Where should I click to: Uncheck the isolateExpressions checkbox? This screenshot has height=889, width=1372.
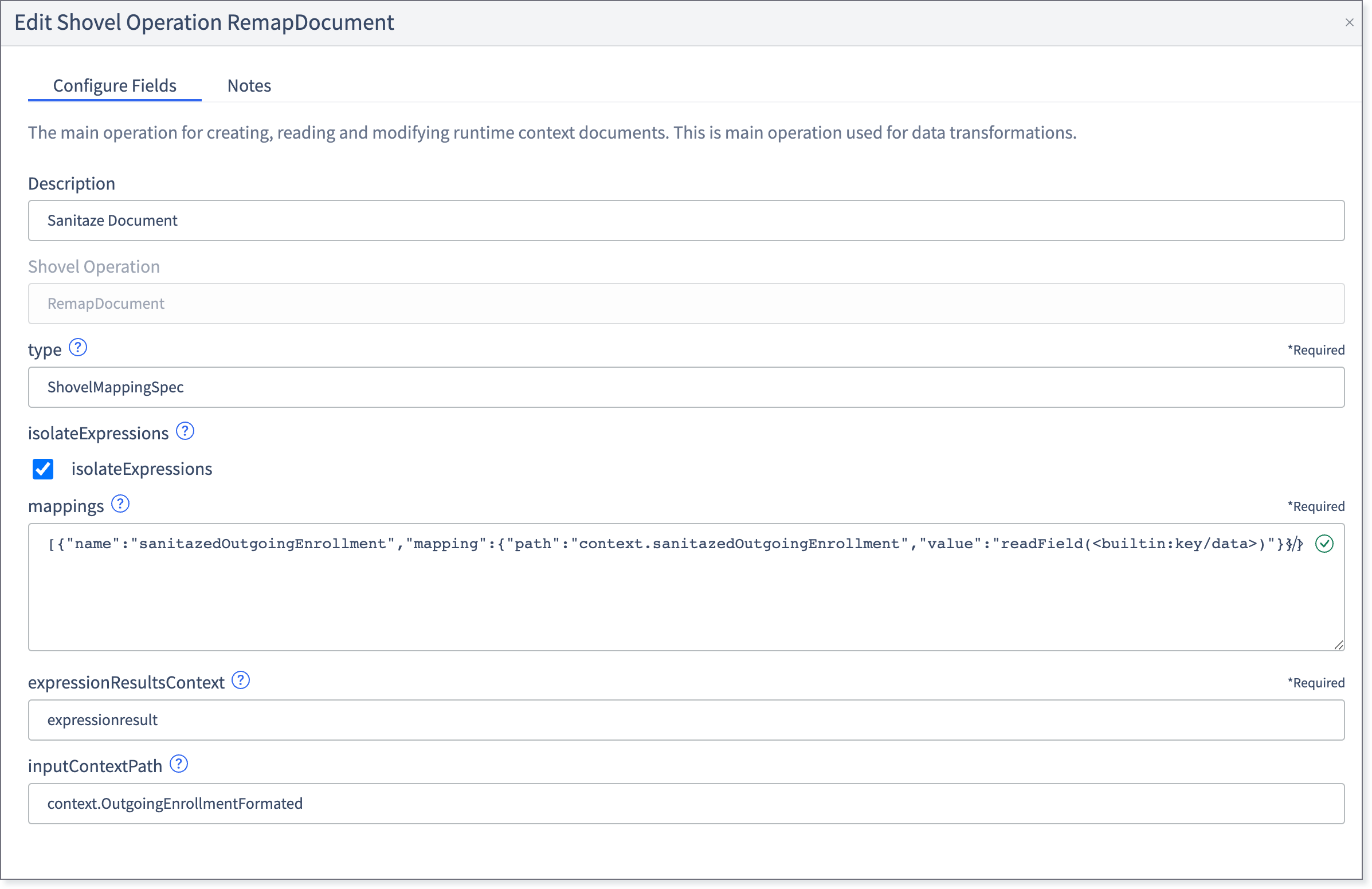click(43, 469)
